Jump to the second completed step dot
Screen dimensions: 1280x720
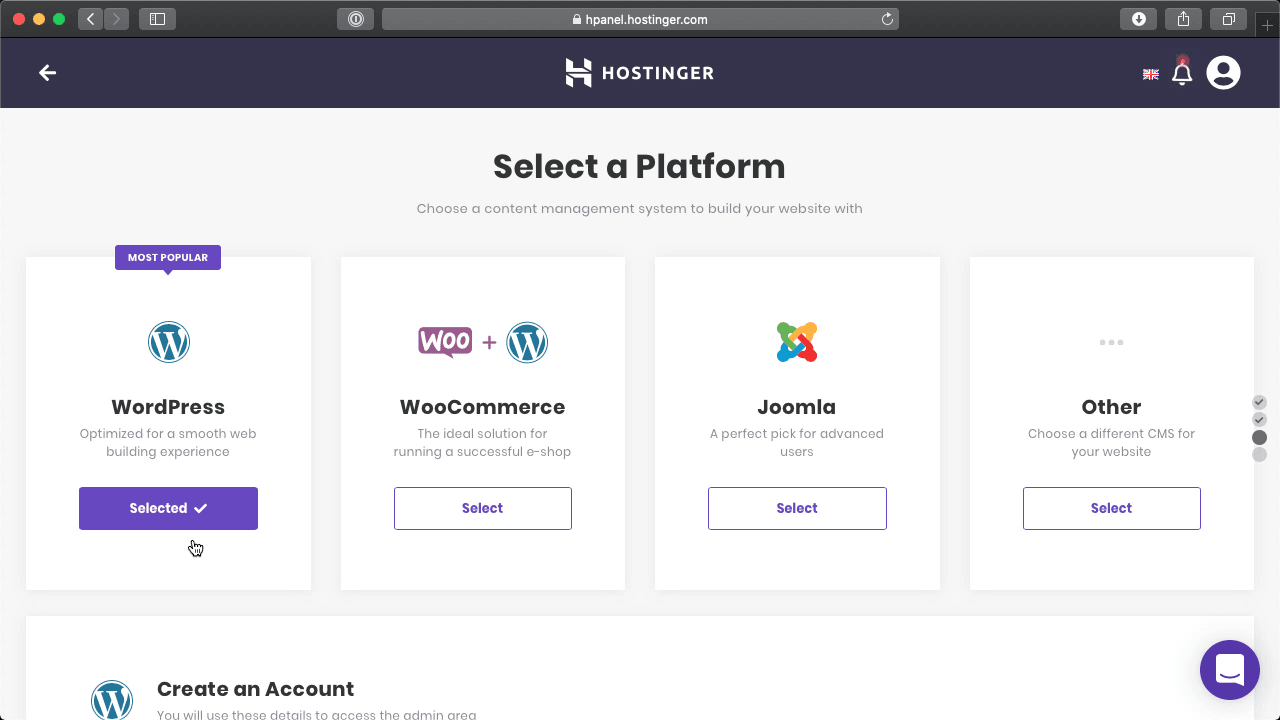click(1259, 419)
